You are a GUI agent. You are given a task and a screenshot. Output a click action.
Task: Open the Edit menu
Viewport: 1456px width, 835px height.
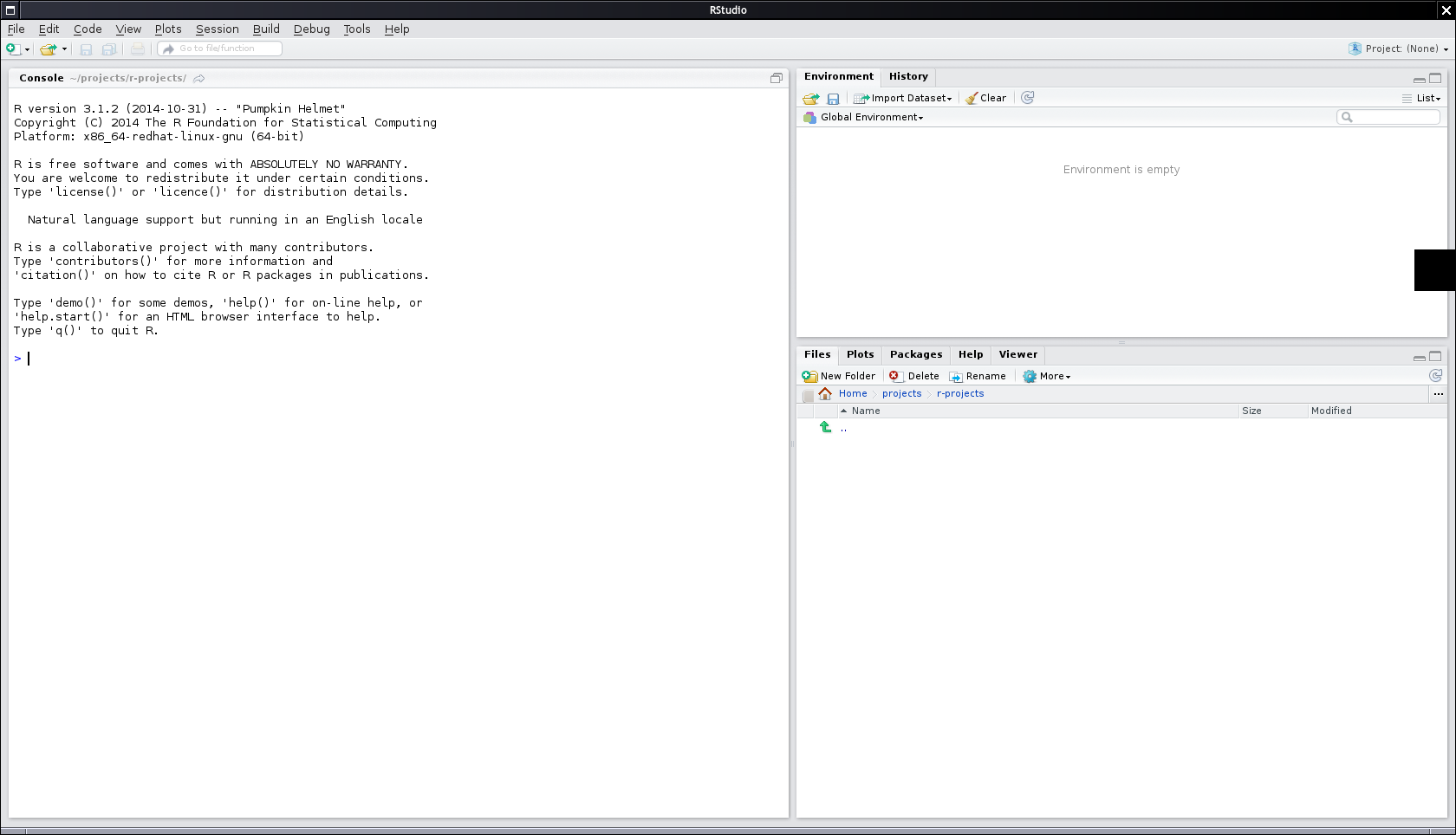point(49,29)
